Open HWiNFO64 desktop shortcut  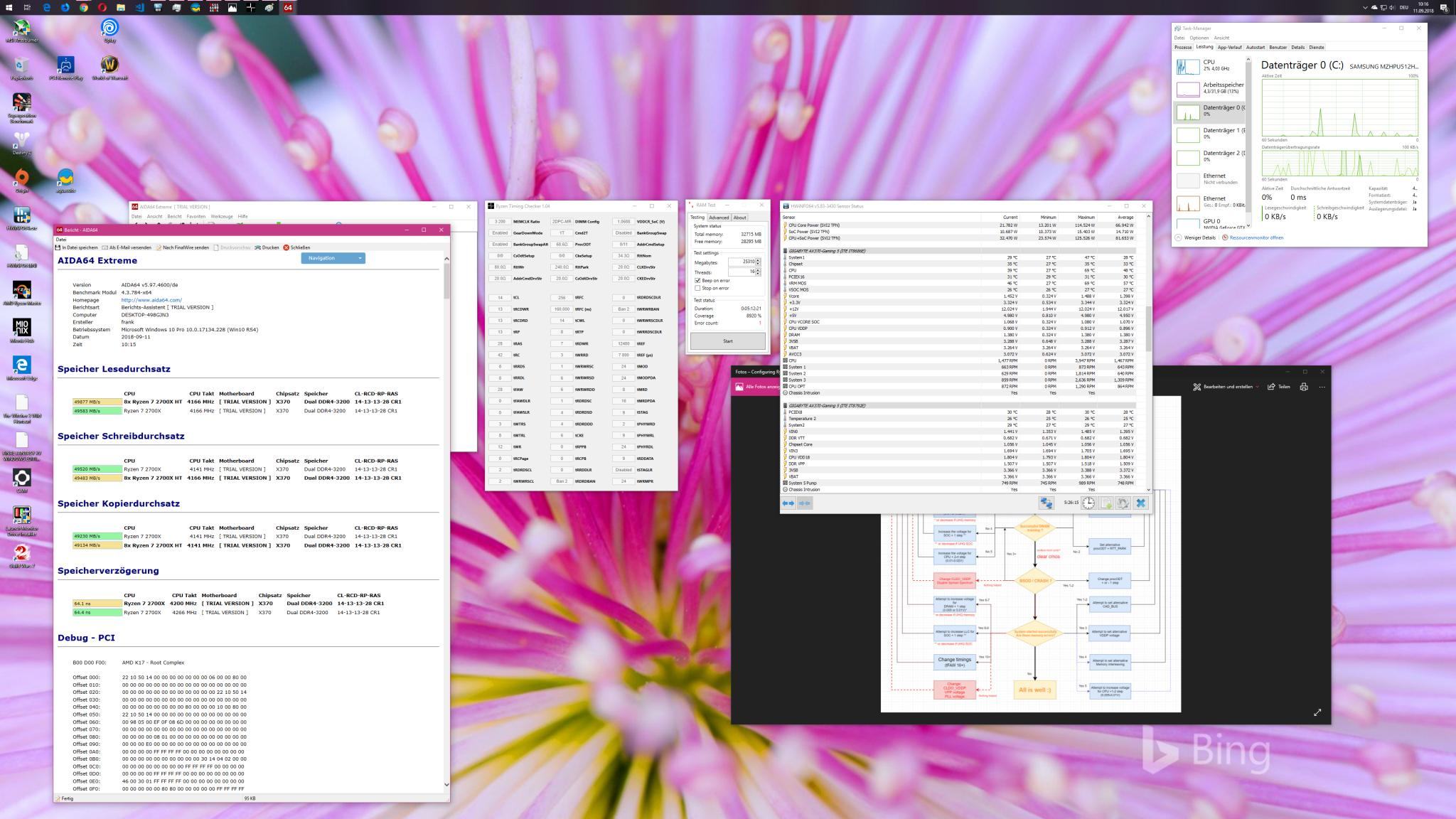tap(21, 216)
